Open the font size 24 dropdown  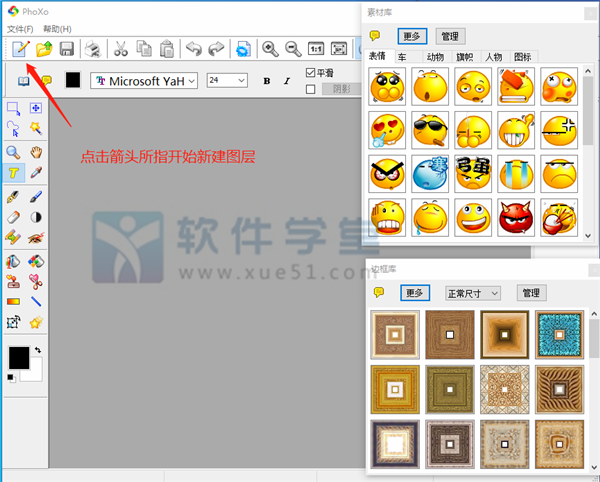(x=227, y=80)
